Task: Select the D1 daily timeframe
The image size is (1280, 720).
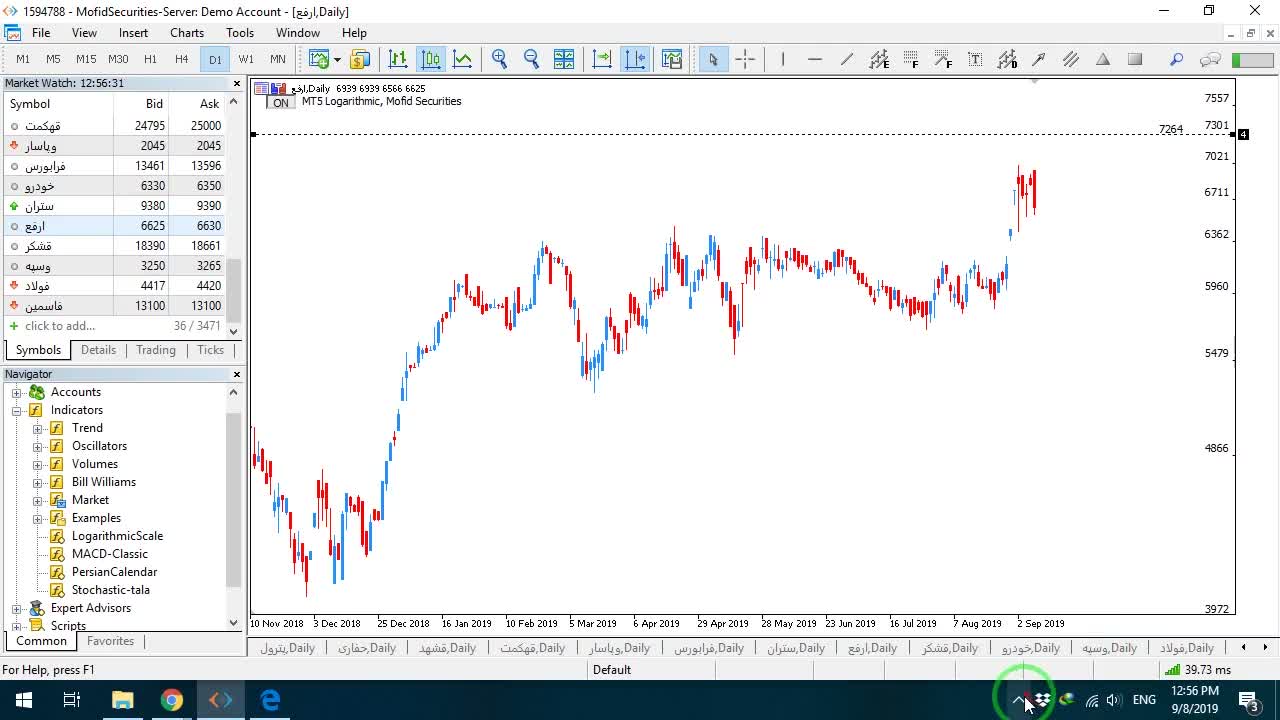Action: point(215,59)
